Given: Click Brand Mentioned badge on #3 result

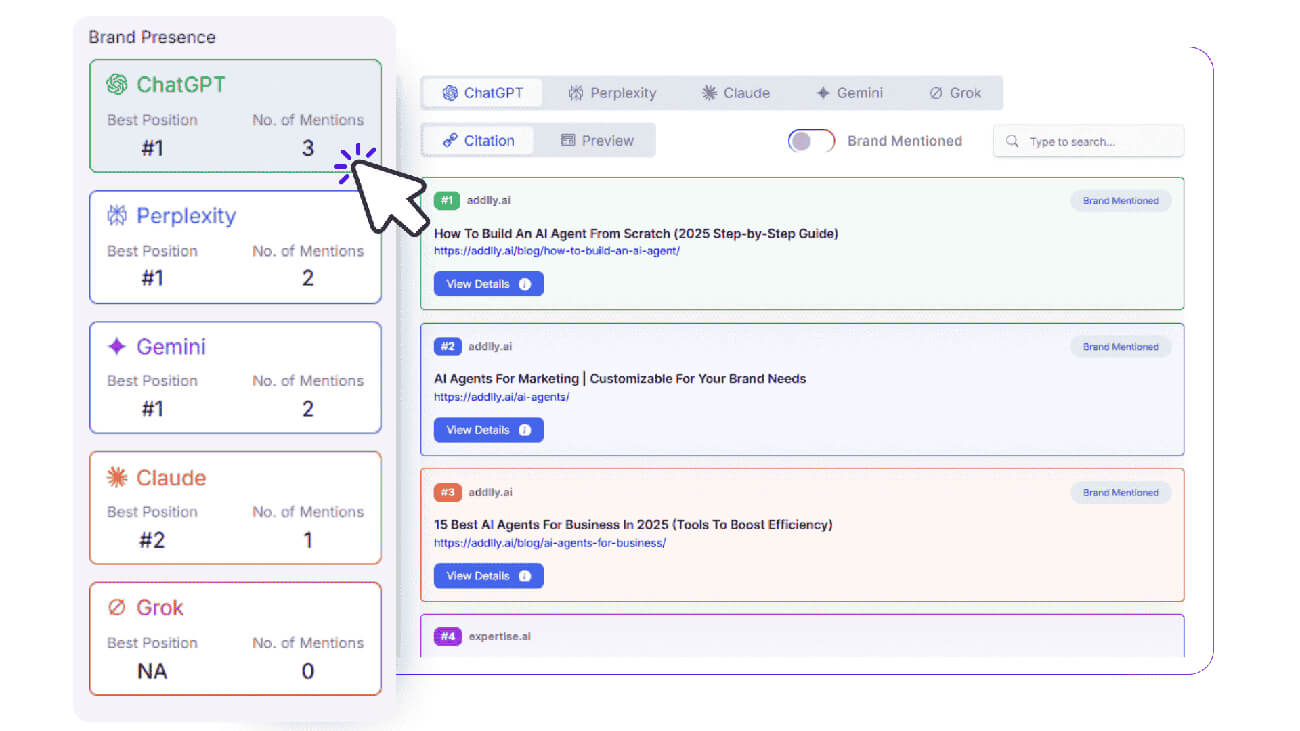Looking at the screenshot, I should [x=1120, y=492].
